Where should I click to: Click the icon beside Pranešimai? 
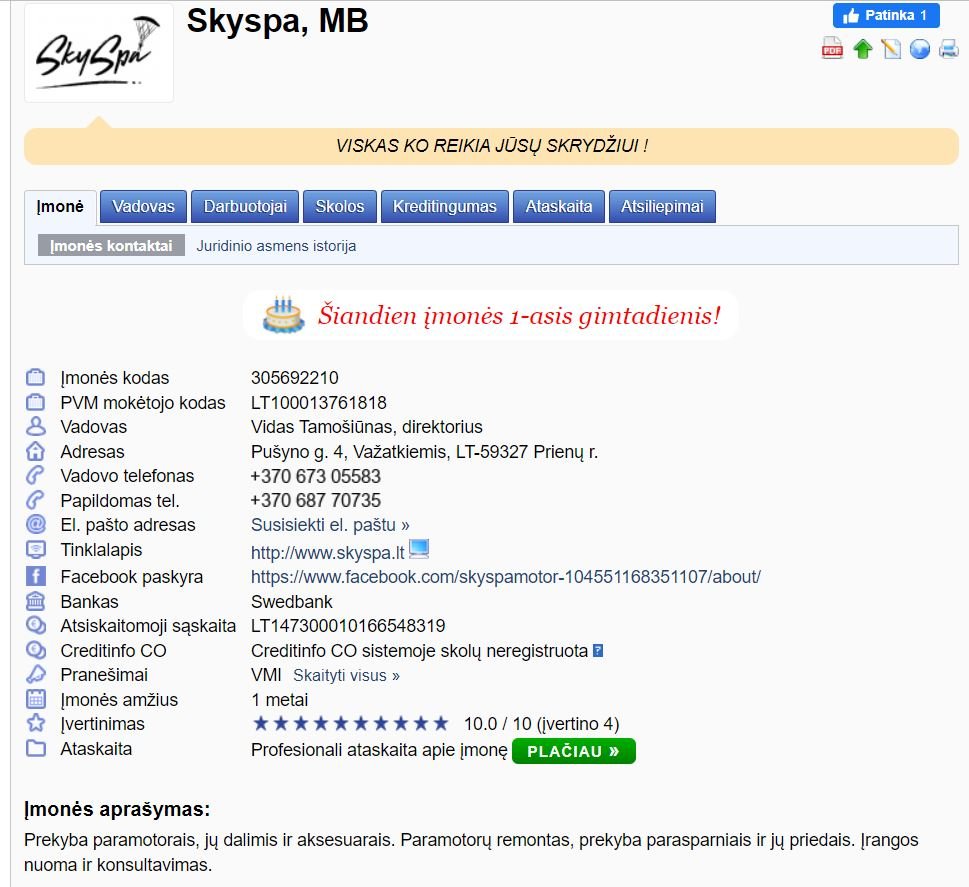click(x=36, y=674)
